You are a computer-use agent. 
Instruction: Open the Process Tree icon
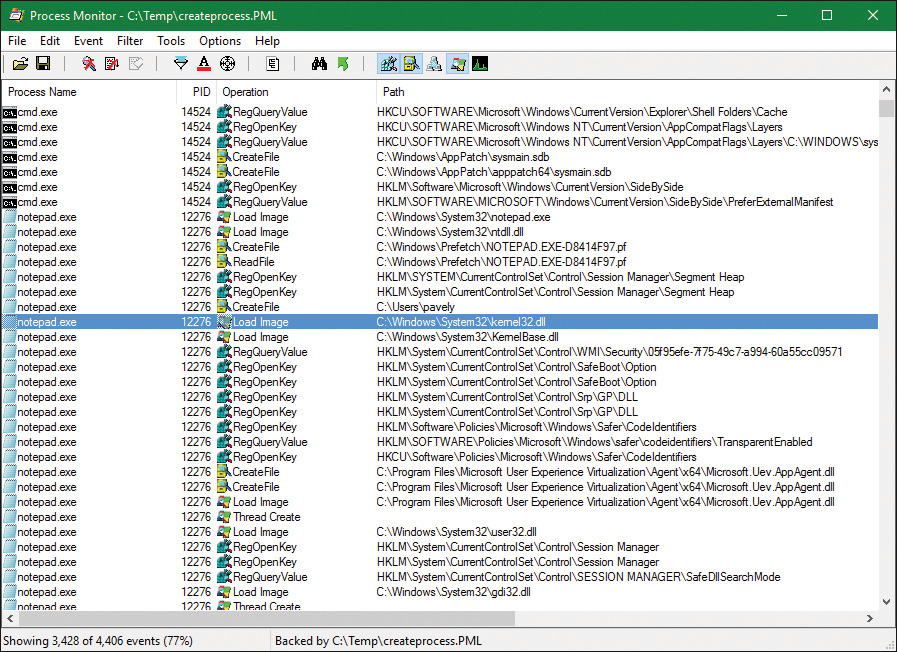(273, 64)
